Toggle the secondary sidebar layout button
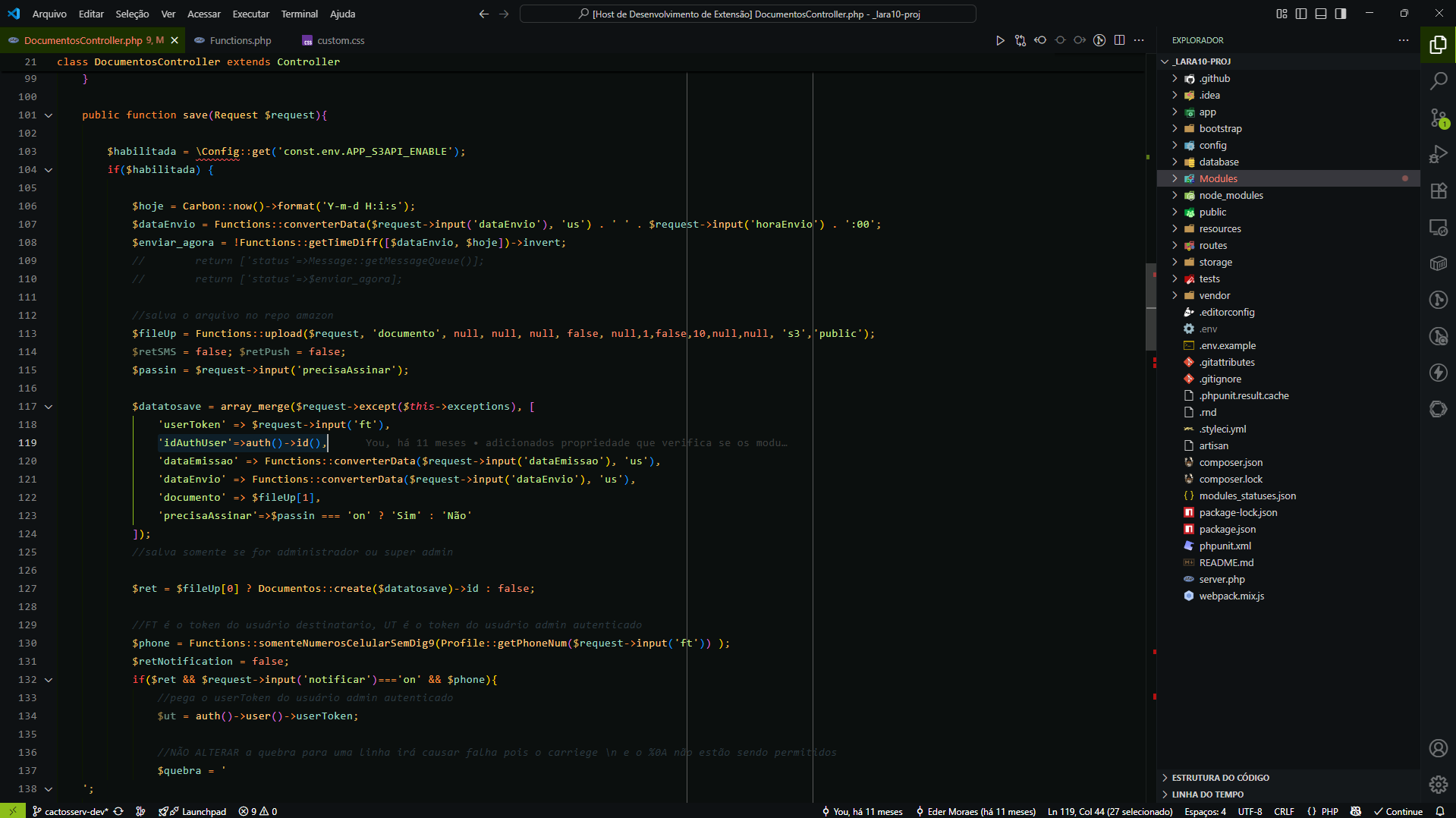 click(x=1341, y=14)
